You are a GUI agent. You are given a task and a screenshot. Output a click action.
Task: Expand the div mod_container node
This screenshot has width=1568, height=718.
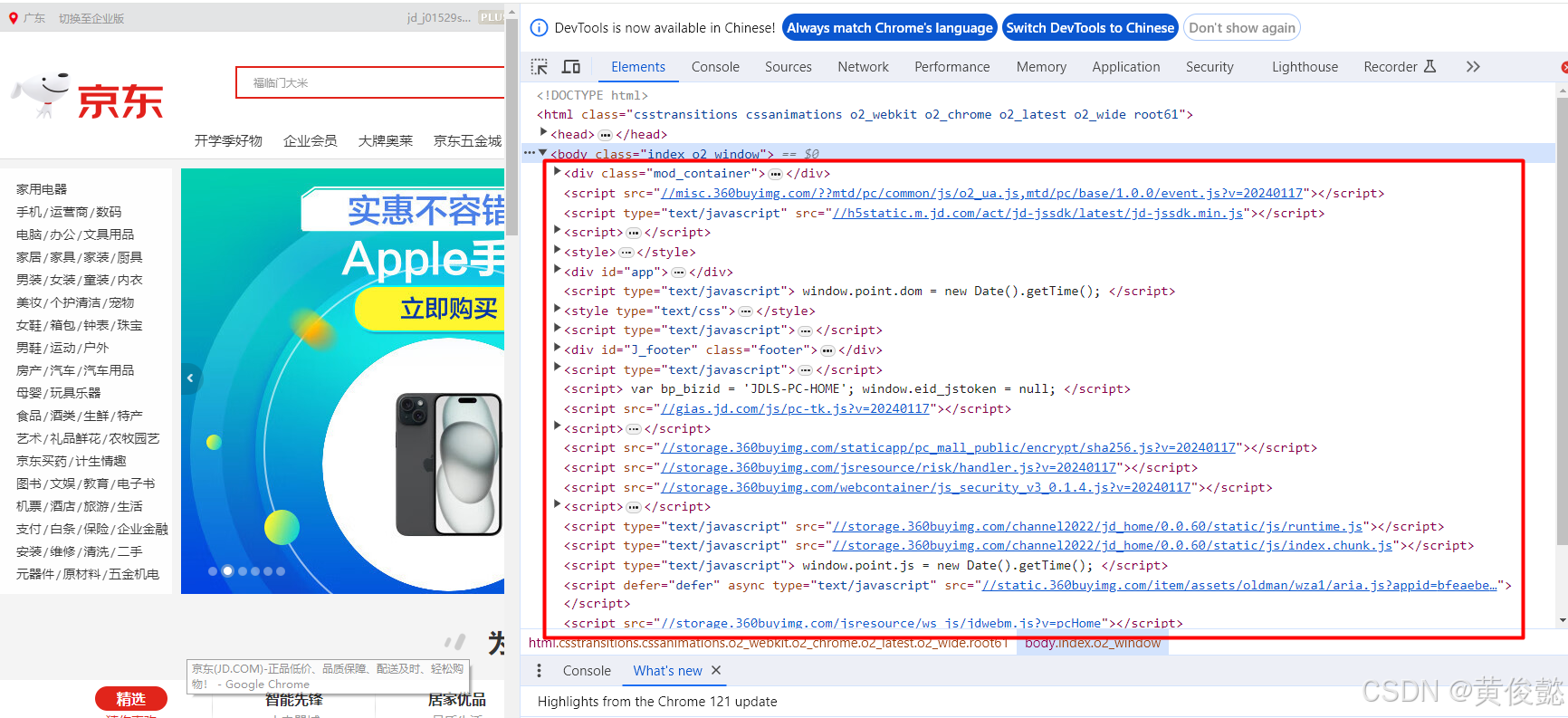(x=558, y=172)
